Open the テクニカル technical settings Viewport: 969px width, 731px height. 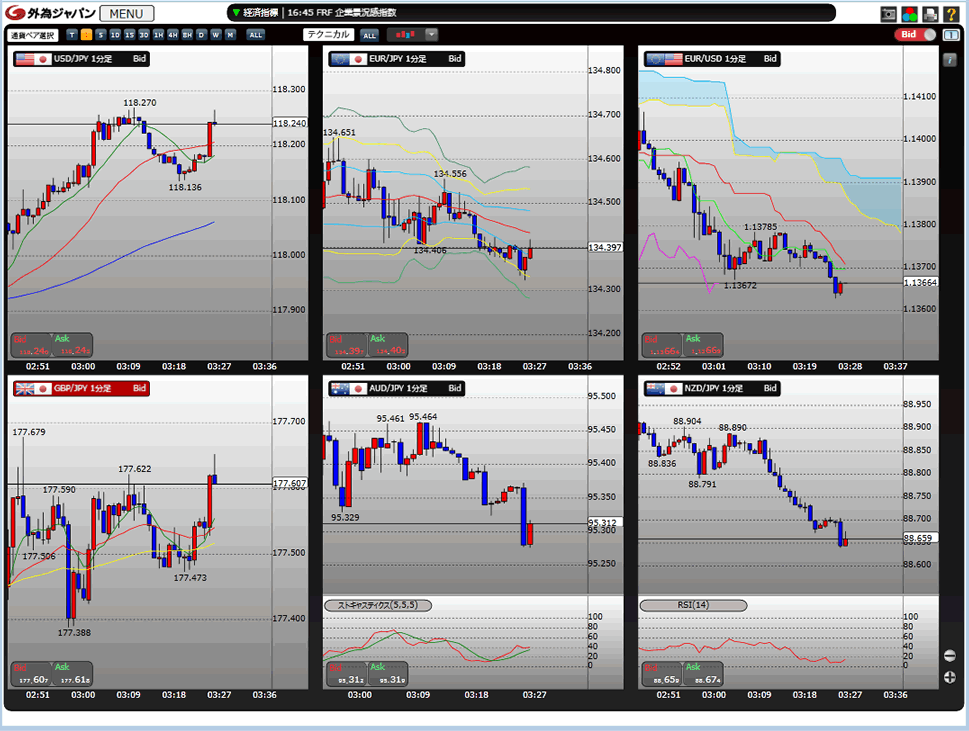click(329, 35)
